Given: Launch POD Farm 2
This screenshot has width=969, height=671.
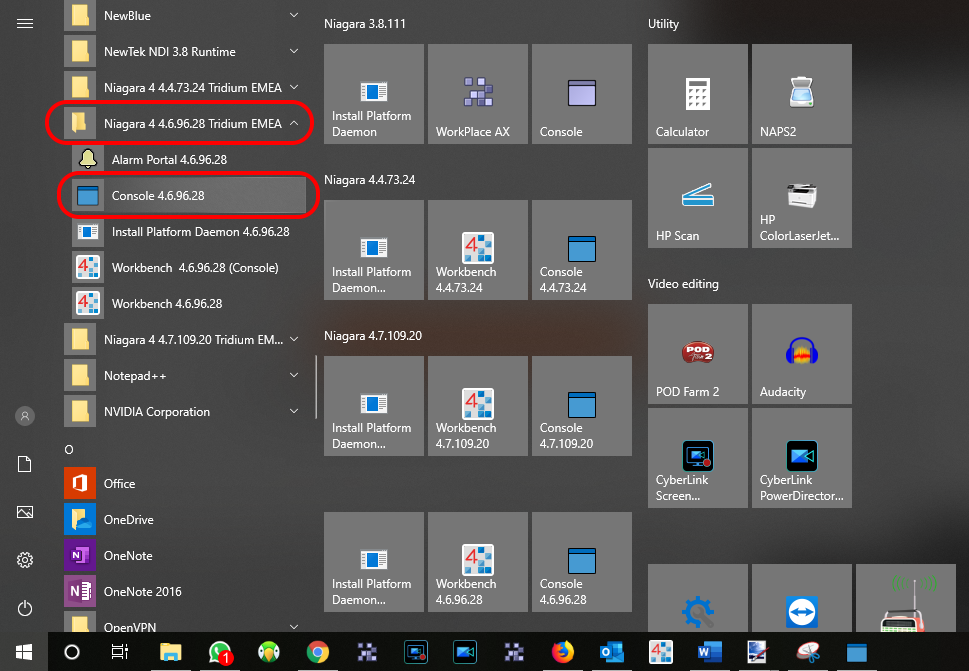Looking at the screenshot, I should tap(697, 353).
